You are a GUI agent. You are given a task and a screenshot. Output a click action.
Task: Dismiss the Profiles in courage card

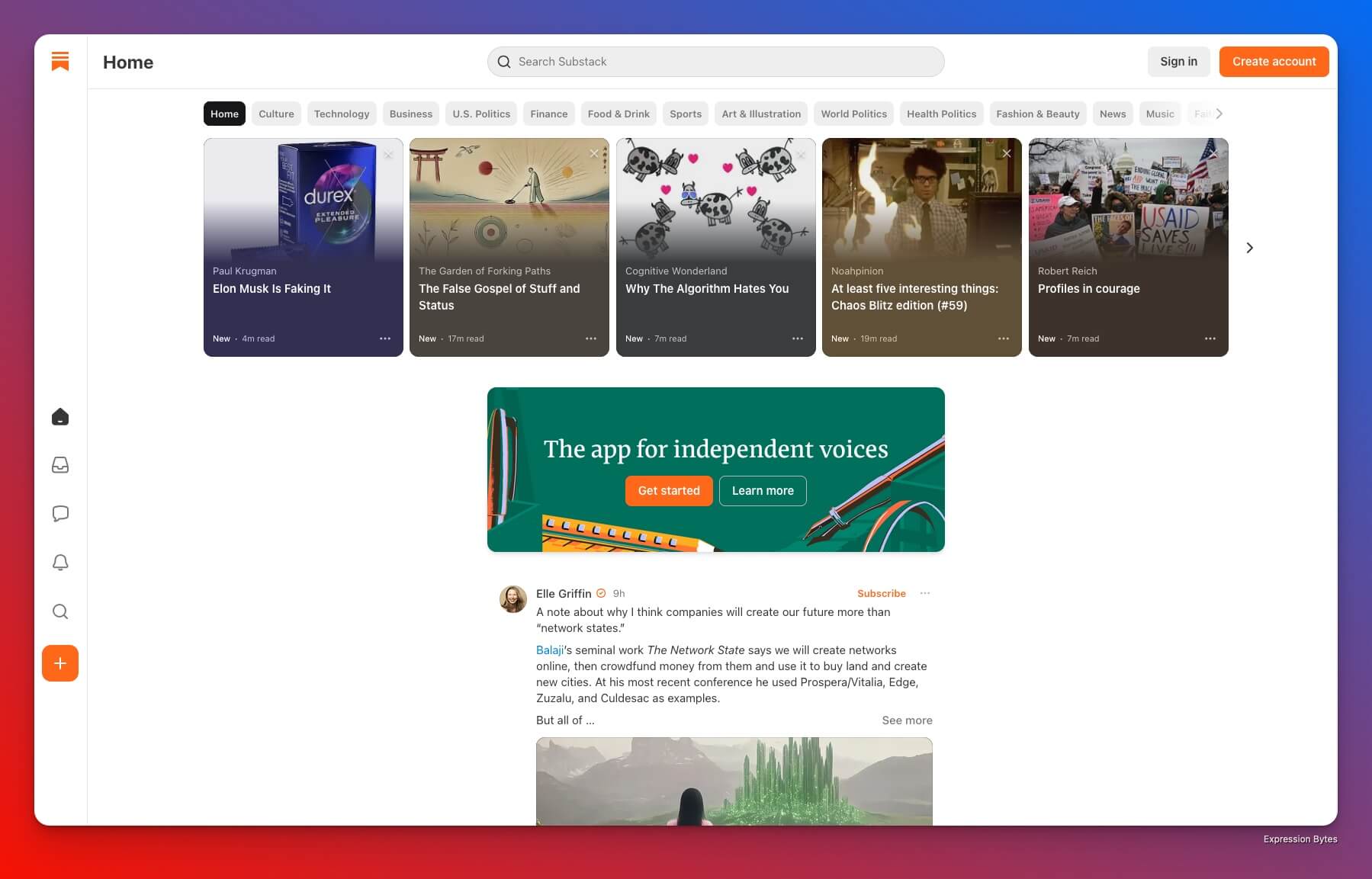[1213, 154]
